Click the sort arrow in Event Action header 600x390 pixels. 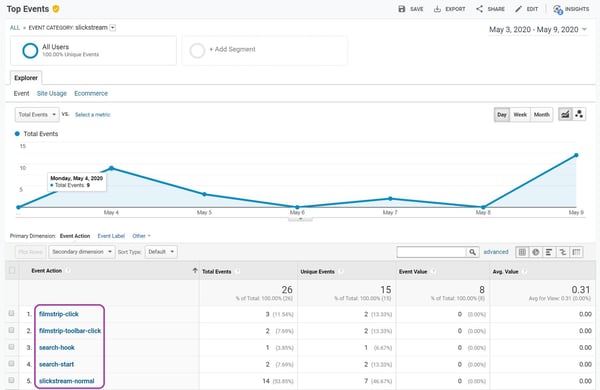pyautogui.click(x=195, y=271)
